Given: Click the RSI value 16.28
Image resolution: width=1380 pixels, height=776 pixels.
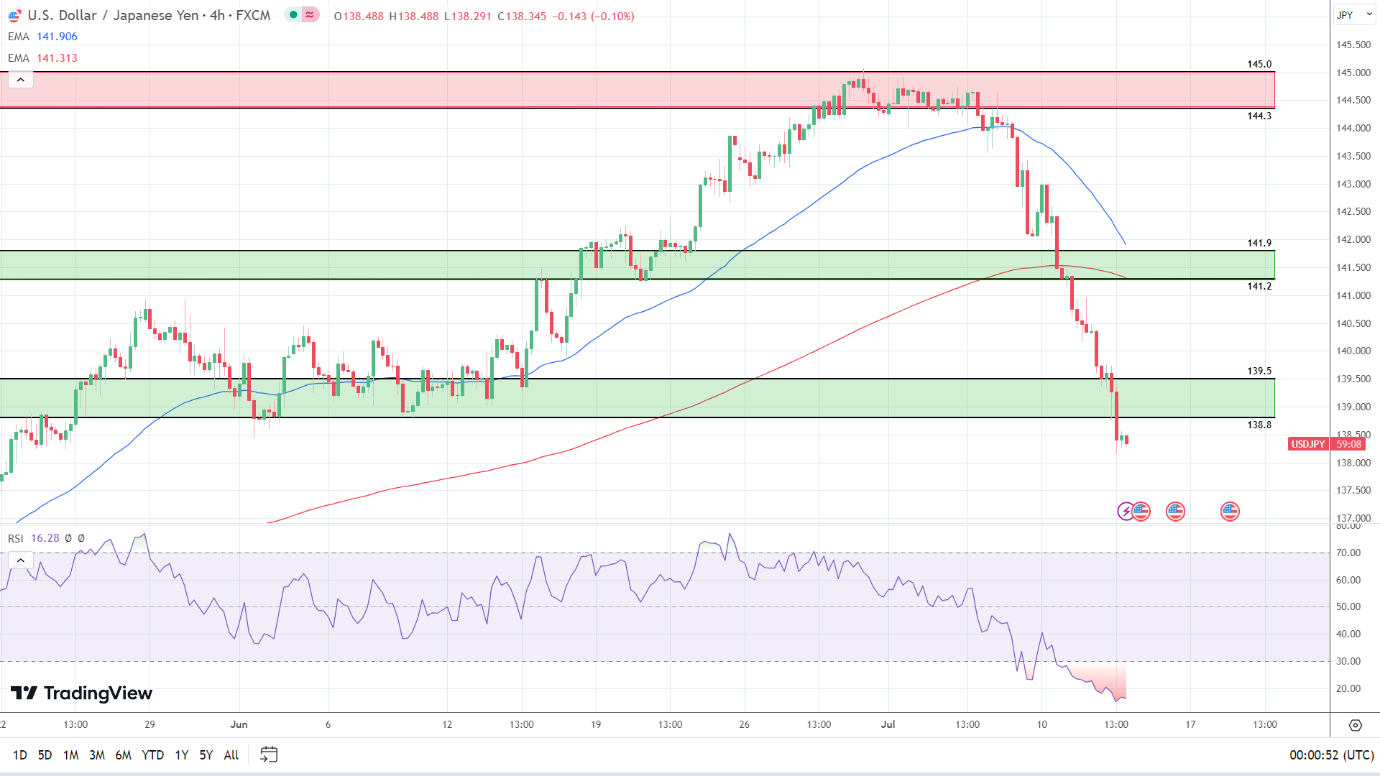Looking at the screenshot, I should (x=44, y=538).
